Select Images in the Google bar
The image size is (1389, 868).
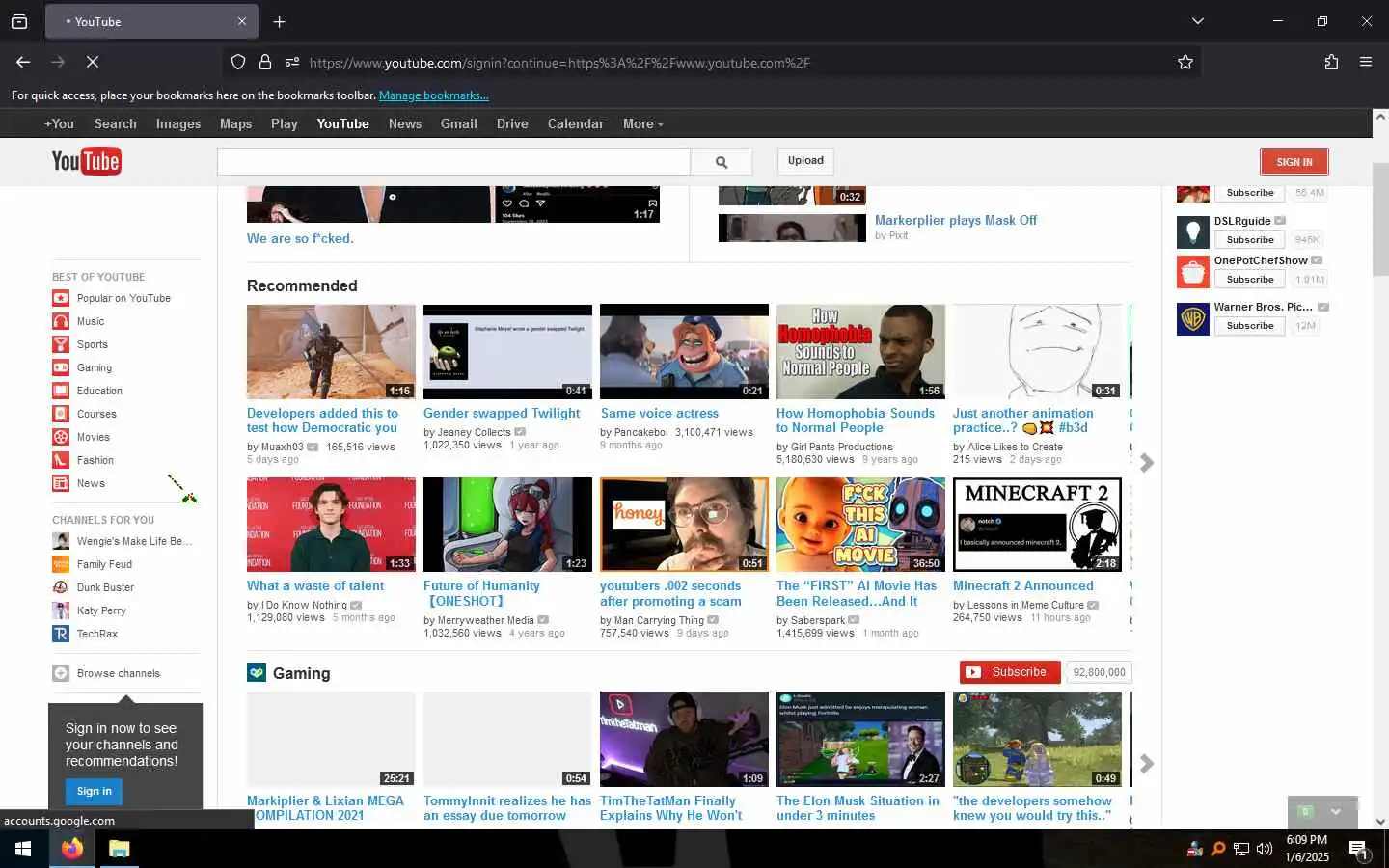tap(178, 123)
